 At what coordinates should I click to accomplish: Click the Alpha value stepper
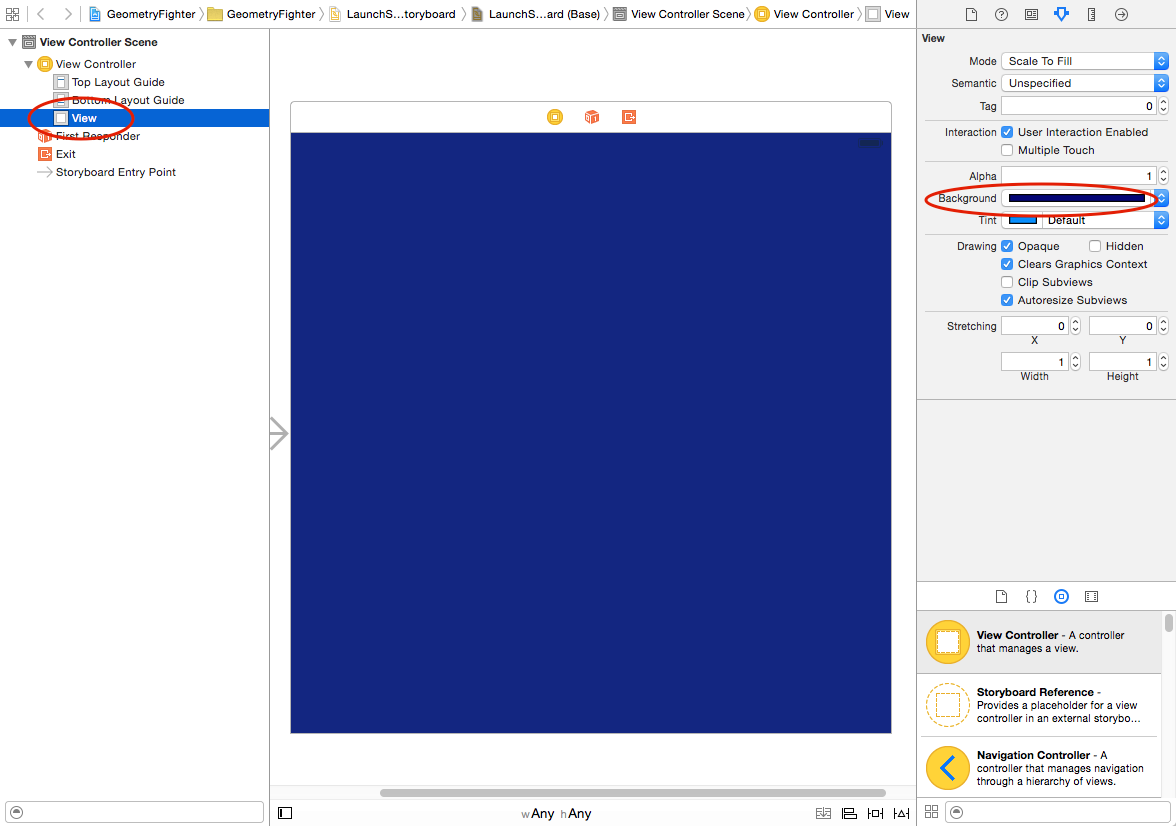click(1163, 176)
